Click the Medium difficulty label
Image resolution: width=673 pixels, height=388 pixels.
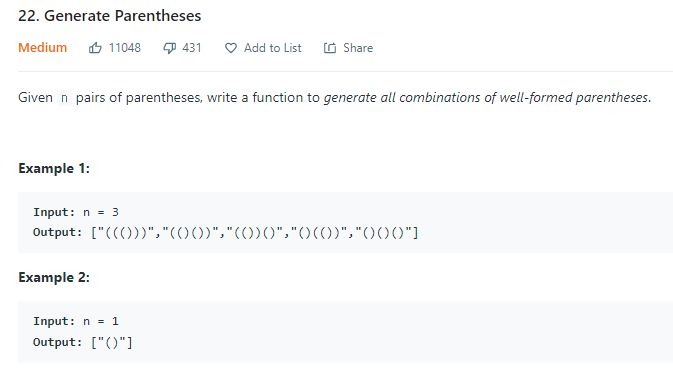coord(42,48)
